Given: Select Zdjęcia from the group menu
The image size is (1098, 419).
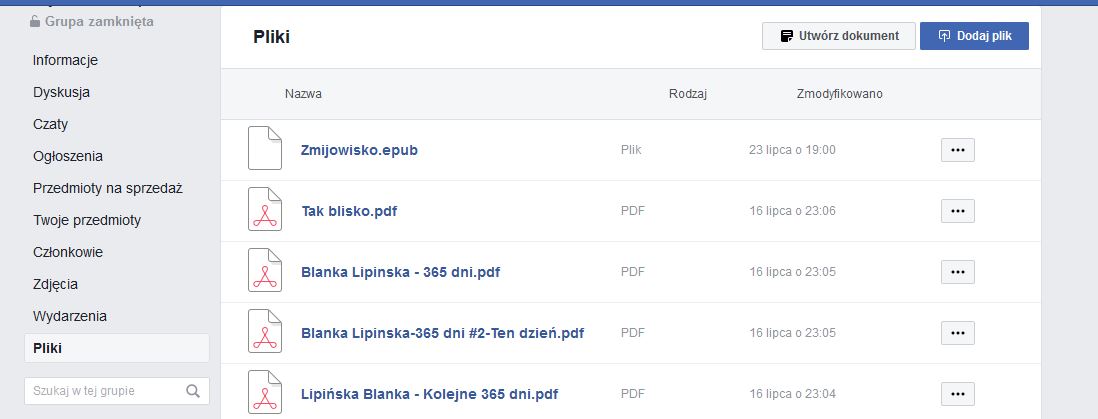Looking at the screenshot, I should [56, 284].
